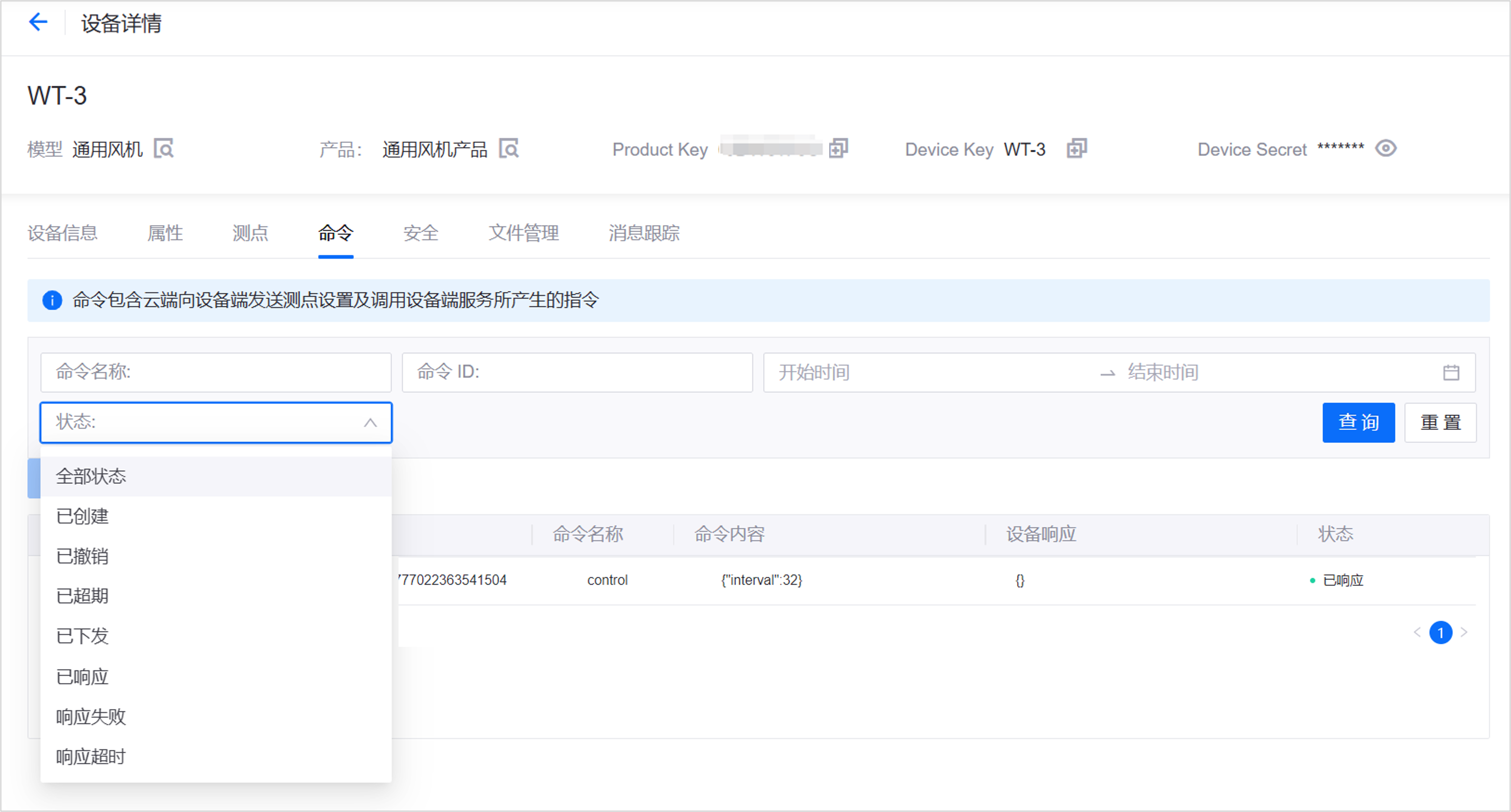Open the 消息跟踪 tab

pos(643,233)
